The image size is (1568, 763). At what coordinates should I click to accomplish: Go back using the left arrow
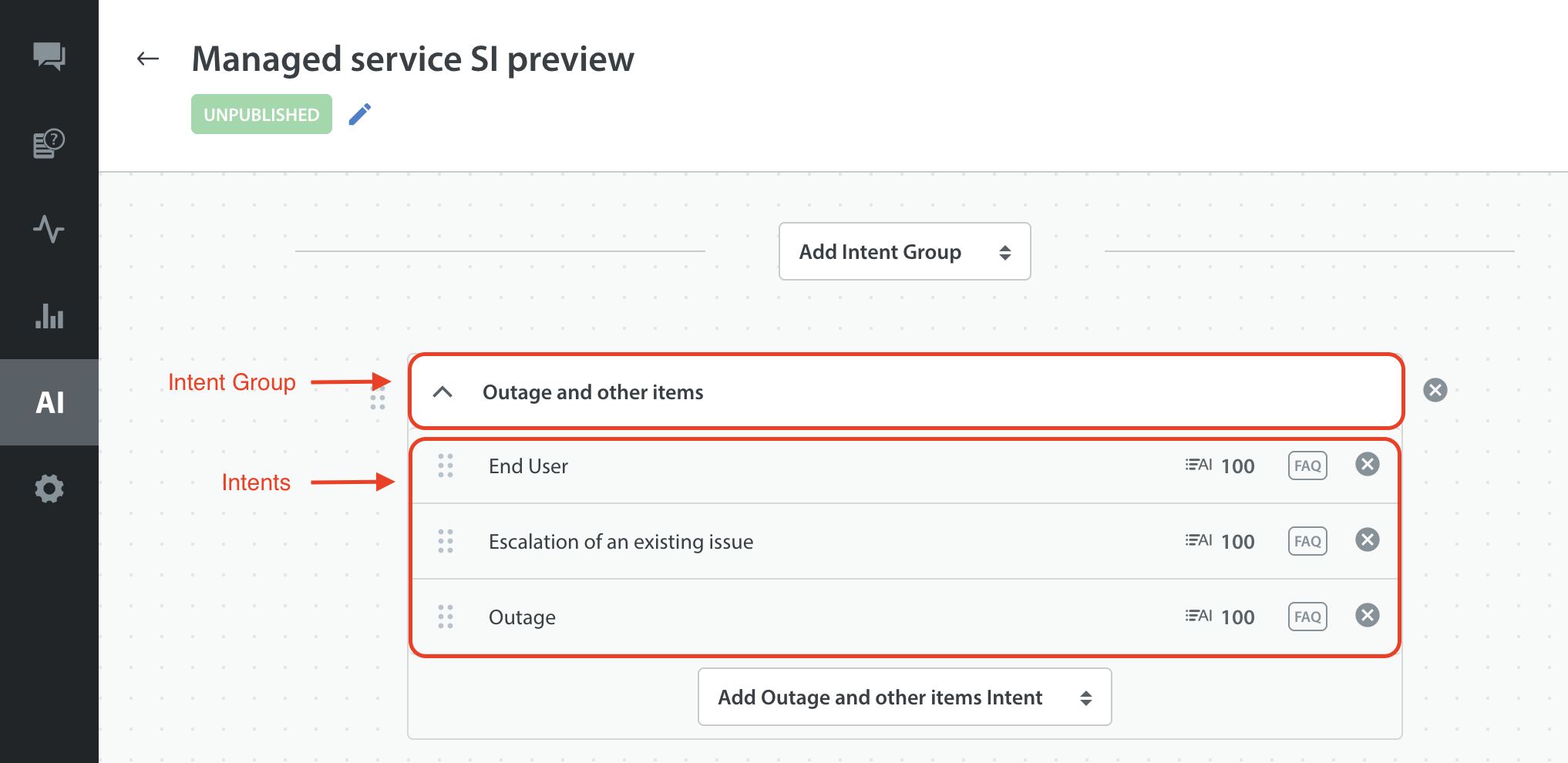coord(147,59)
